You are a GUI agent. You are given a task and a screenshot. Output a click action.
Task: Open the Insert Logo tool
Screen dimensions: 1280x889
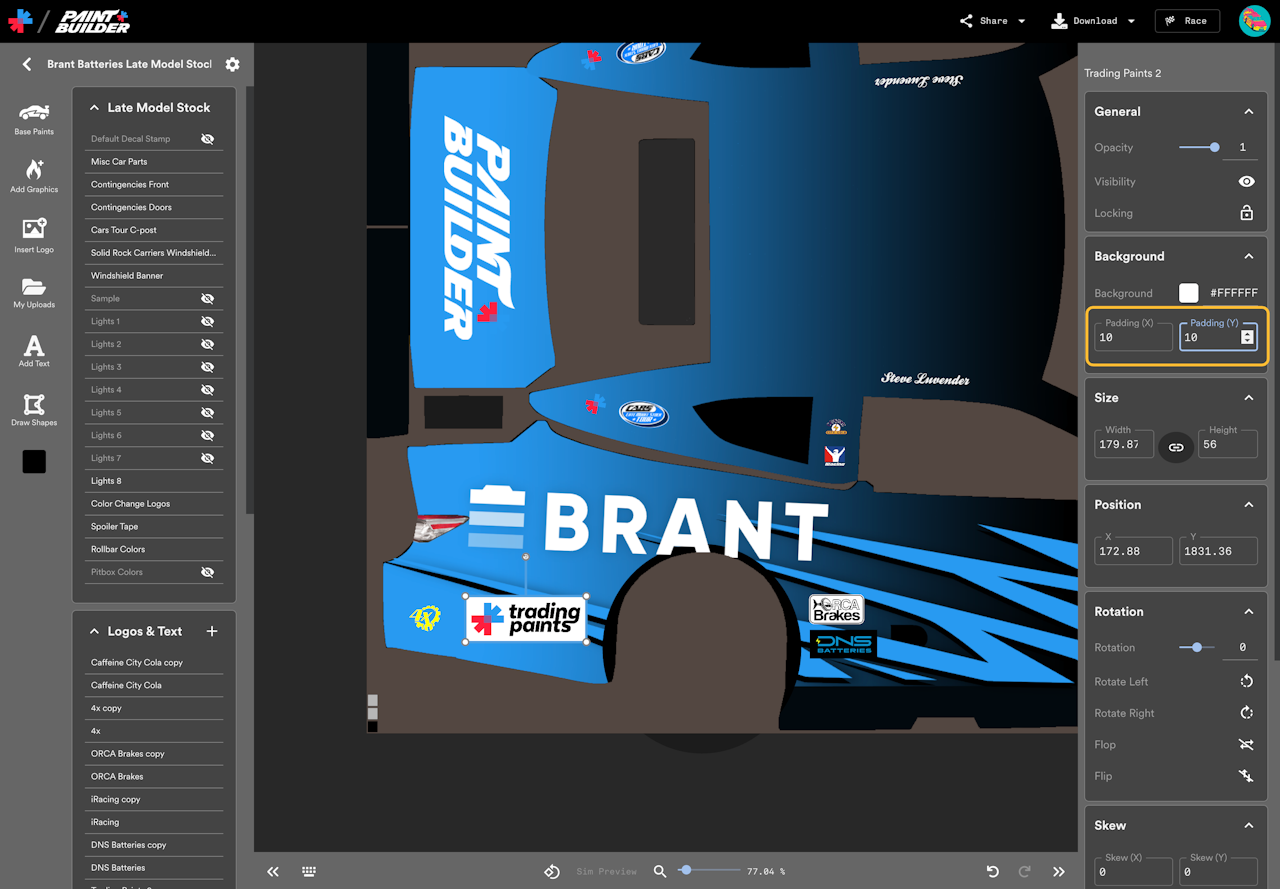click(34, 234)
